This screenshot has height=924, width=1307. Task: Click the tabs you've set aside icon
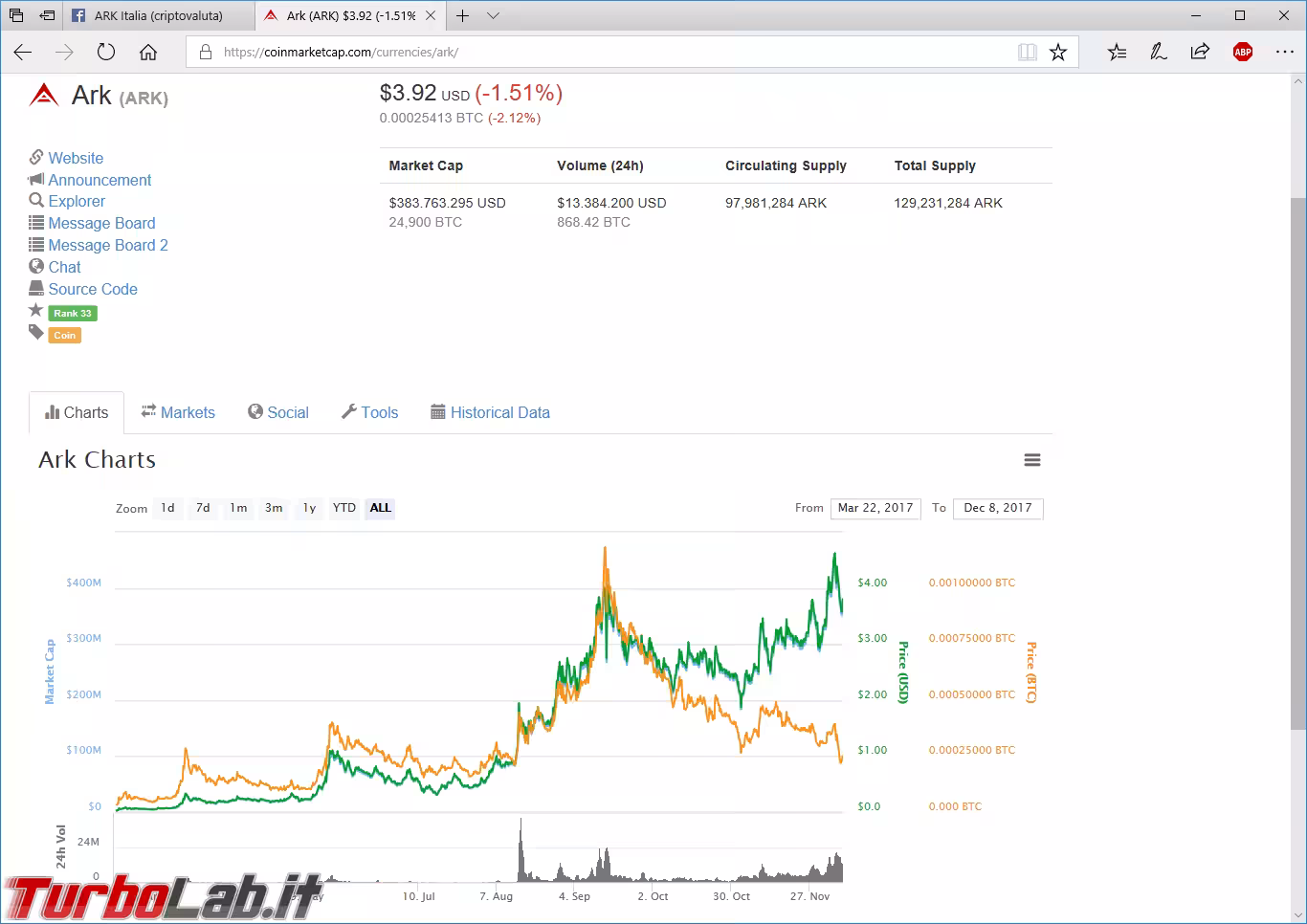tap(16, 15)
